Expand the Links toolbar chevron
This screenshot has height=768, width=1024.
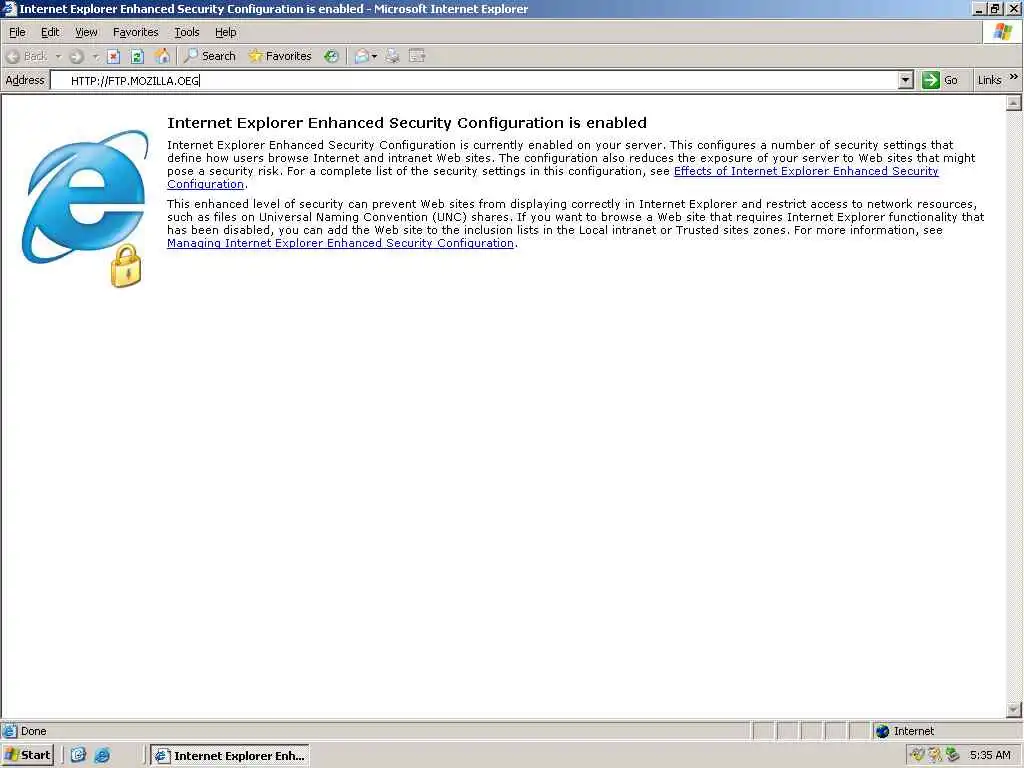click(1014, 77)
